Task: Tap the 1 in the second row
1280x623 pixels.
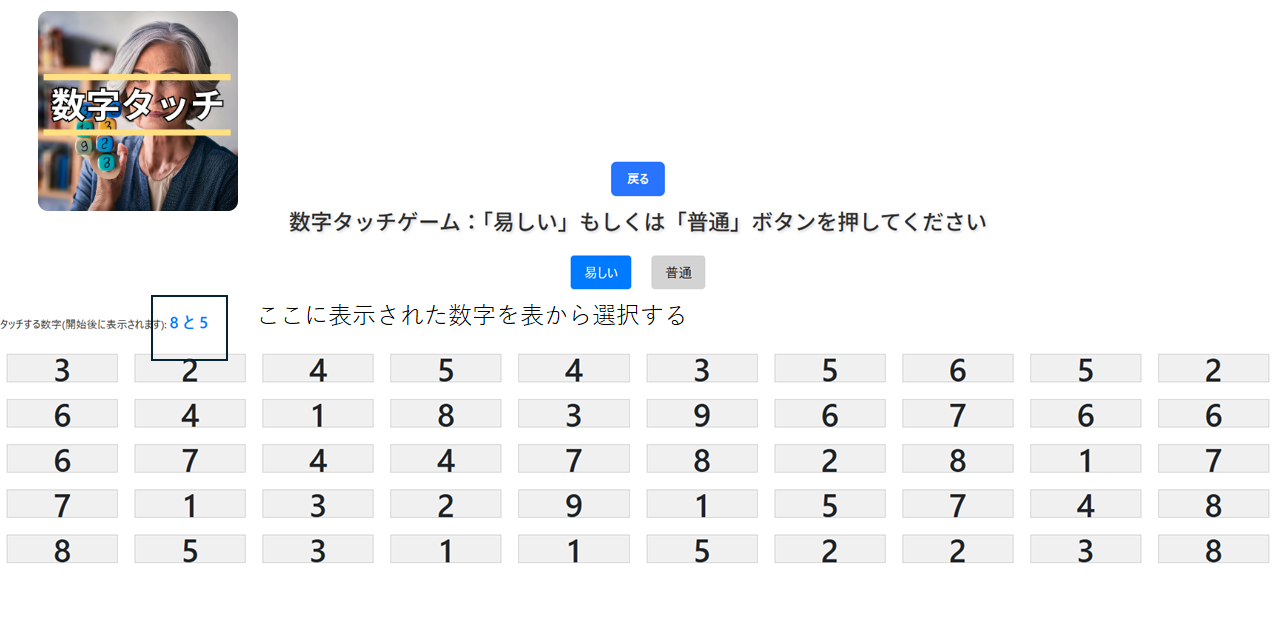Action: (x=317, y=414)
